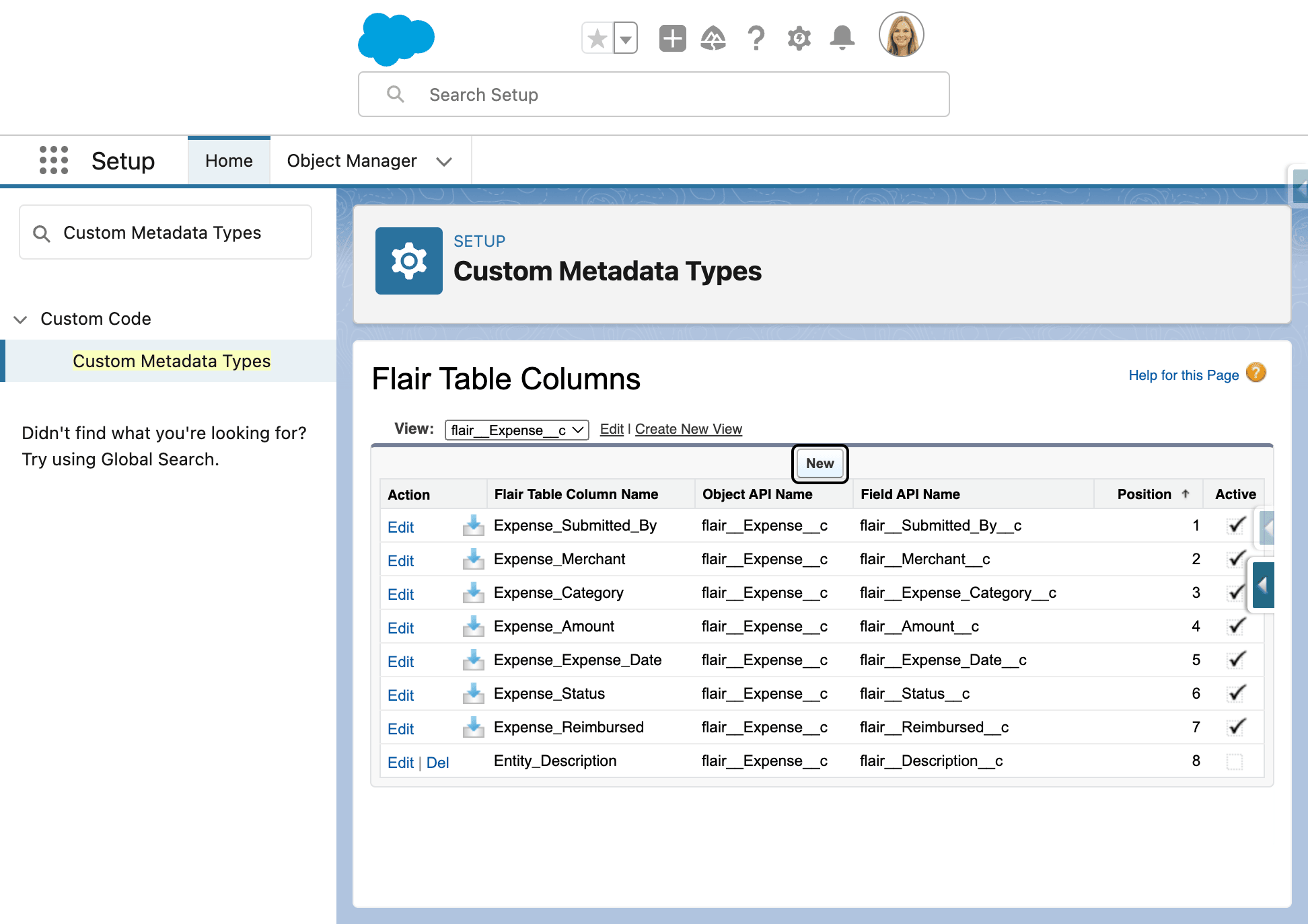Click the managed-package icon for Expense_Expense_Date

click(x=473, y=660)
